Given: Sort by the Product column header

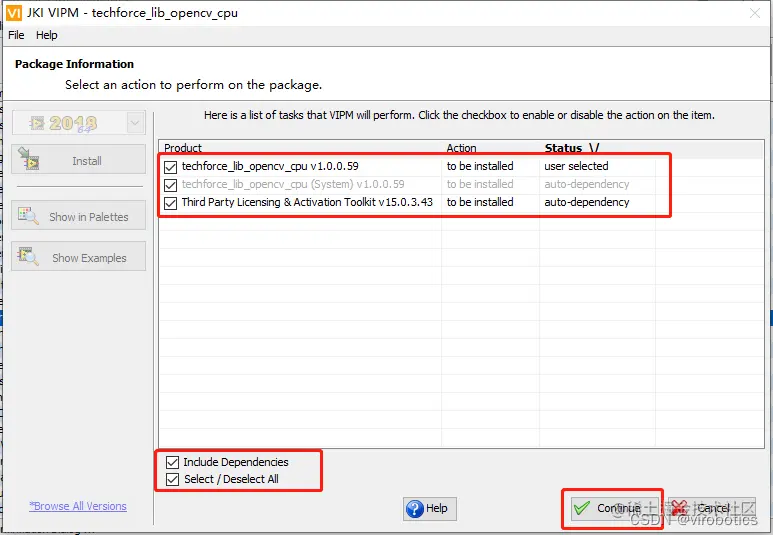Looking at the screenshot, I should [x=183, y=148].
